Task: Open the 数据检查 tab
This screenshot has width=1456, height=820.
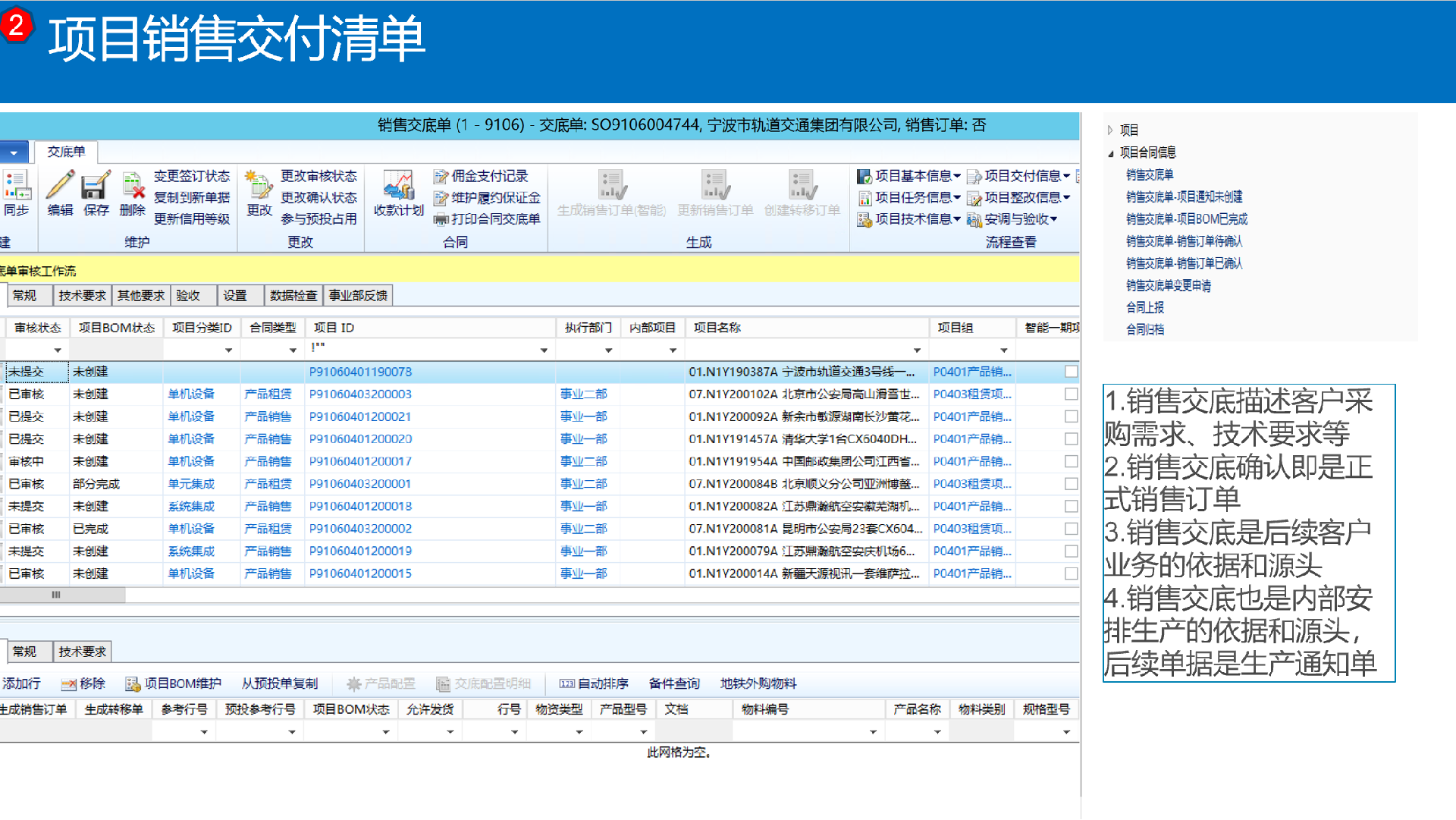Action: pos(293,296)
